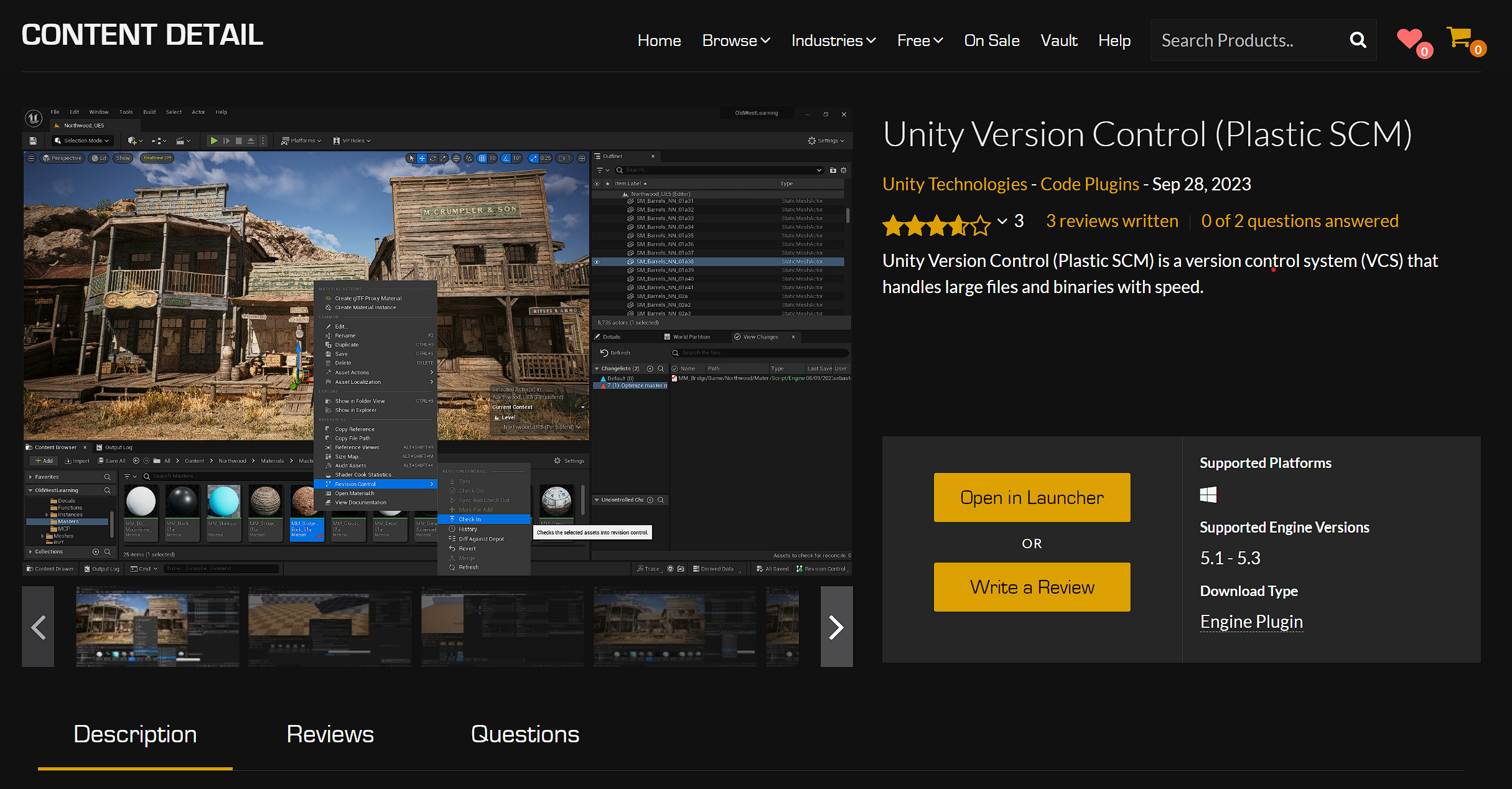The height and width of the screenshot is (789, 1512).
Task: Expand the Browse dropdown menu
Action: click(x=736, y=41)
